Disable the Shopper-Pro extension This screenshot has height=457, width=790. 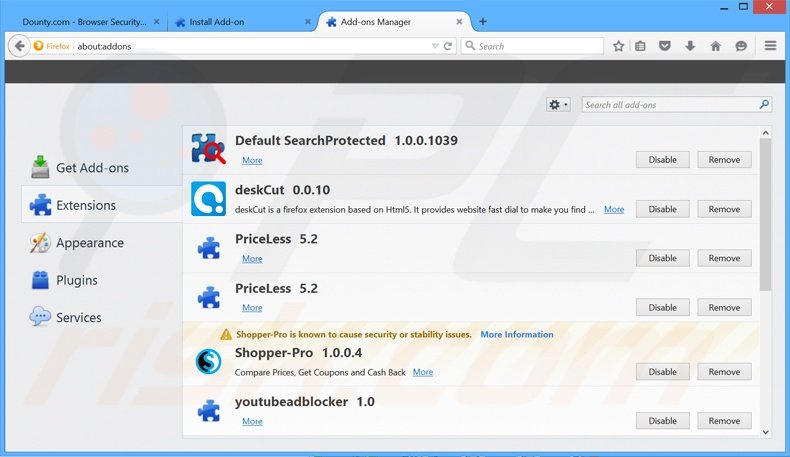click(663, 372)
